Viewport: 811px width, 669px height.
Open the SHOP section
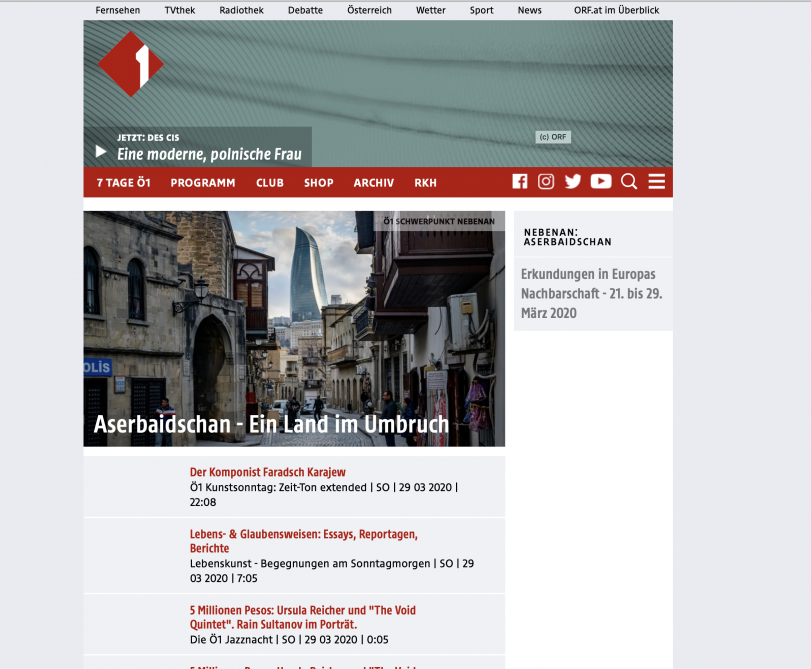point(319,183)
